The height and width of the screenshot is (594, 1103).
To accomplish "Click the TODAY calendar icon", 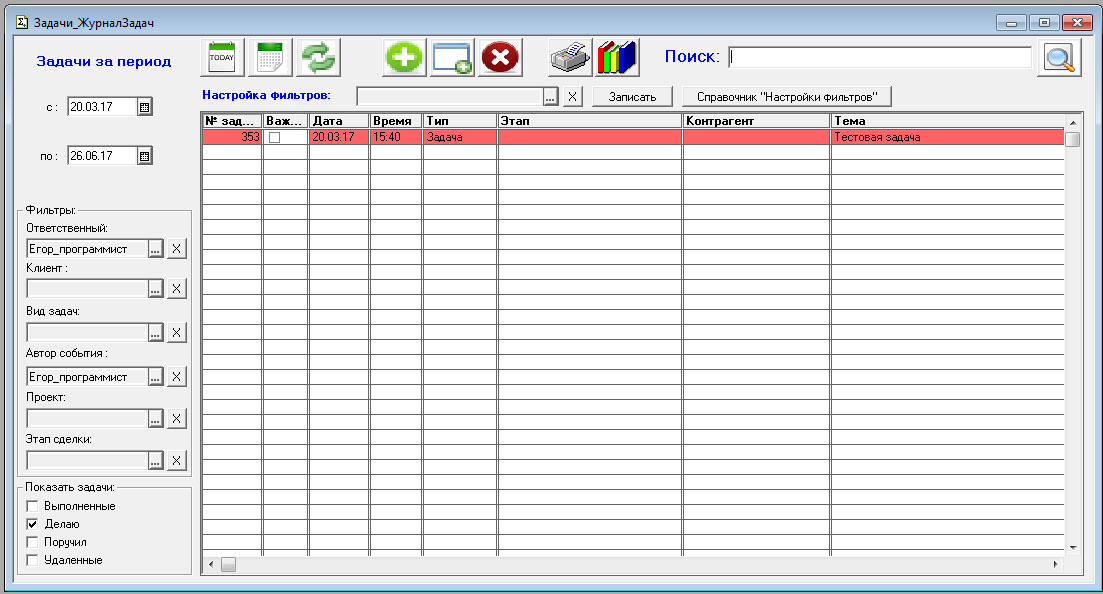I will [x=221, y=58].
